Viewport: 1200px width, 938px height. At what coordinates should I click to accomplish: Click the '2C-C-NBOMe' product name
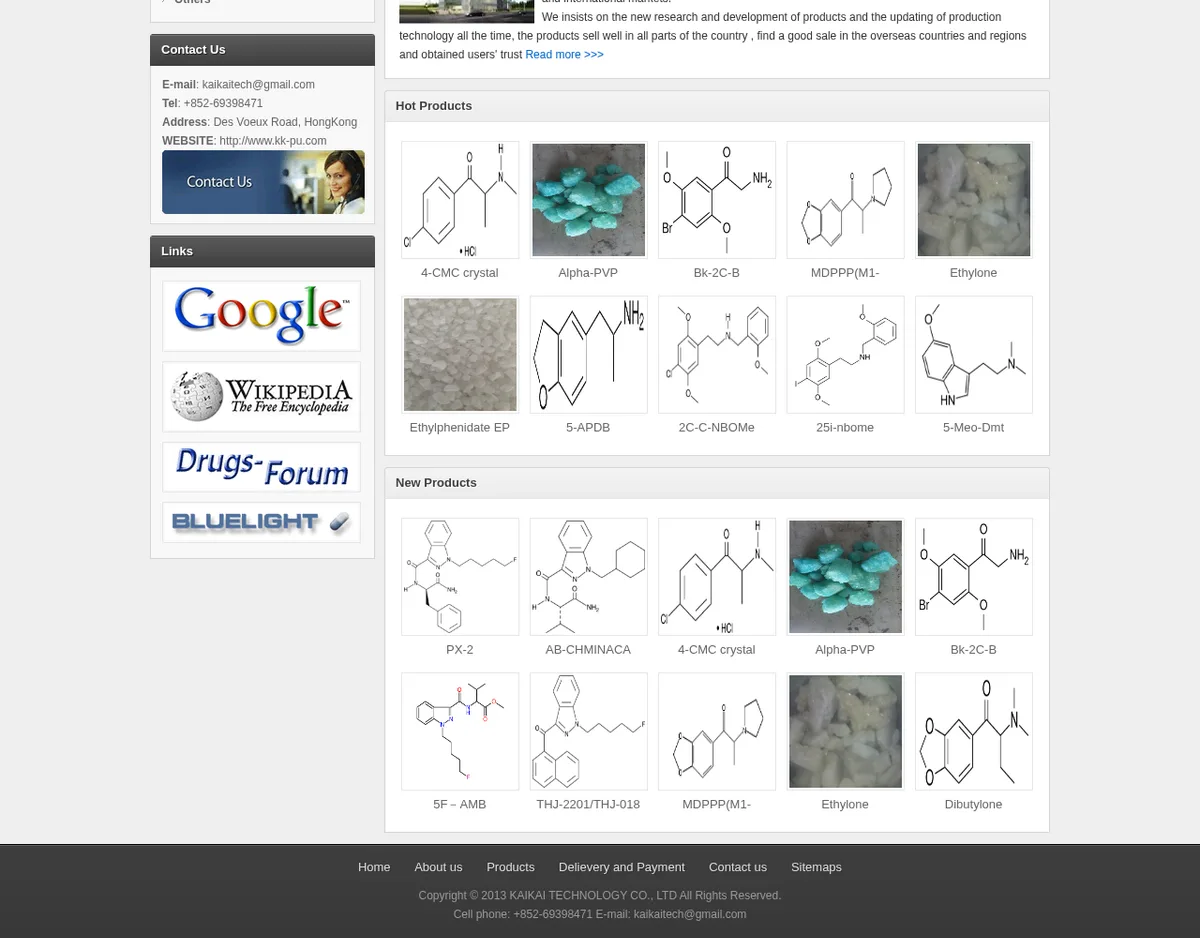tap(716, 427)
